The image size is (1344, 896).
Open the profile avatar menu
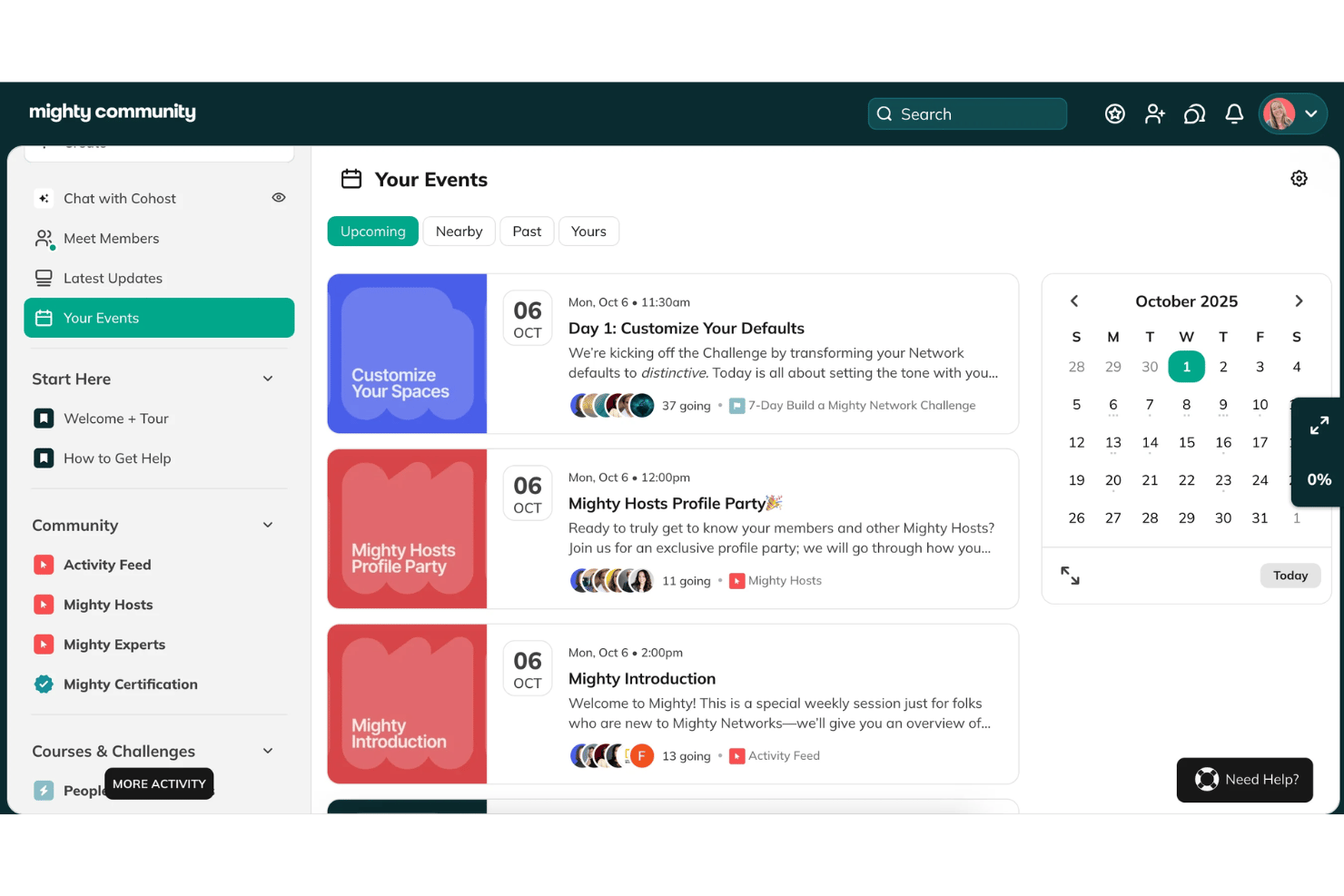tap(1293, 113)
